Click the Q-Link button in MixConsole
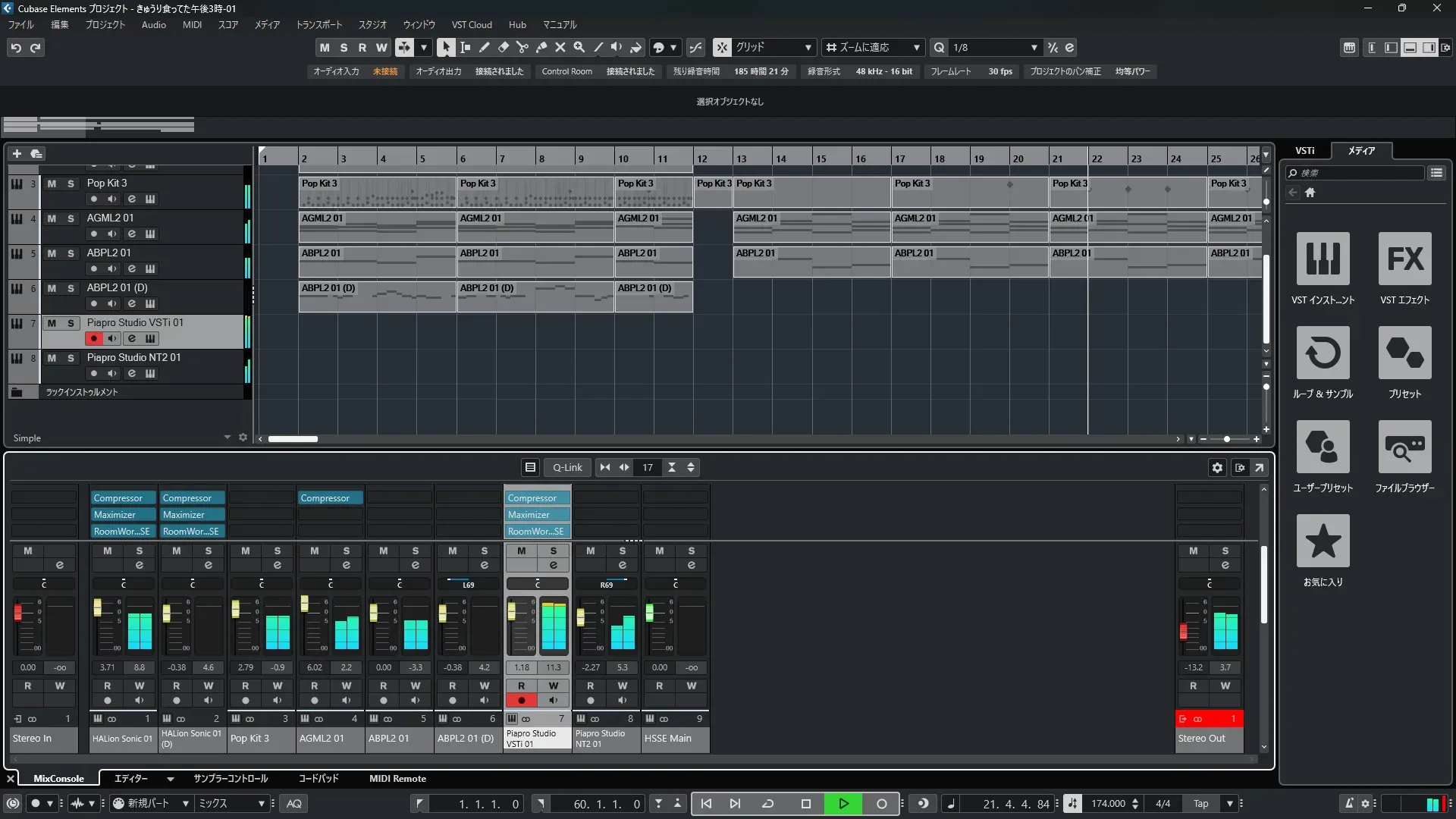 566,468
